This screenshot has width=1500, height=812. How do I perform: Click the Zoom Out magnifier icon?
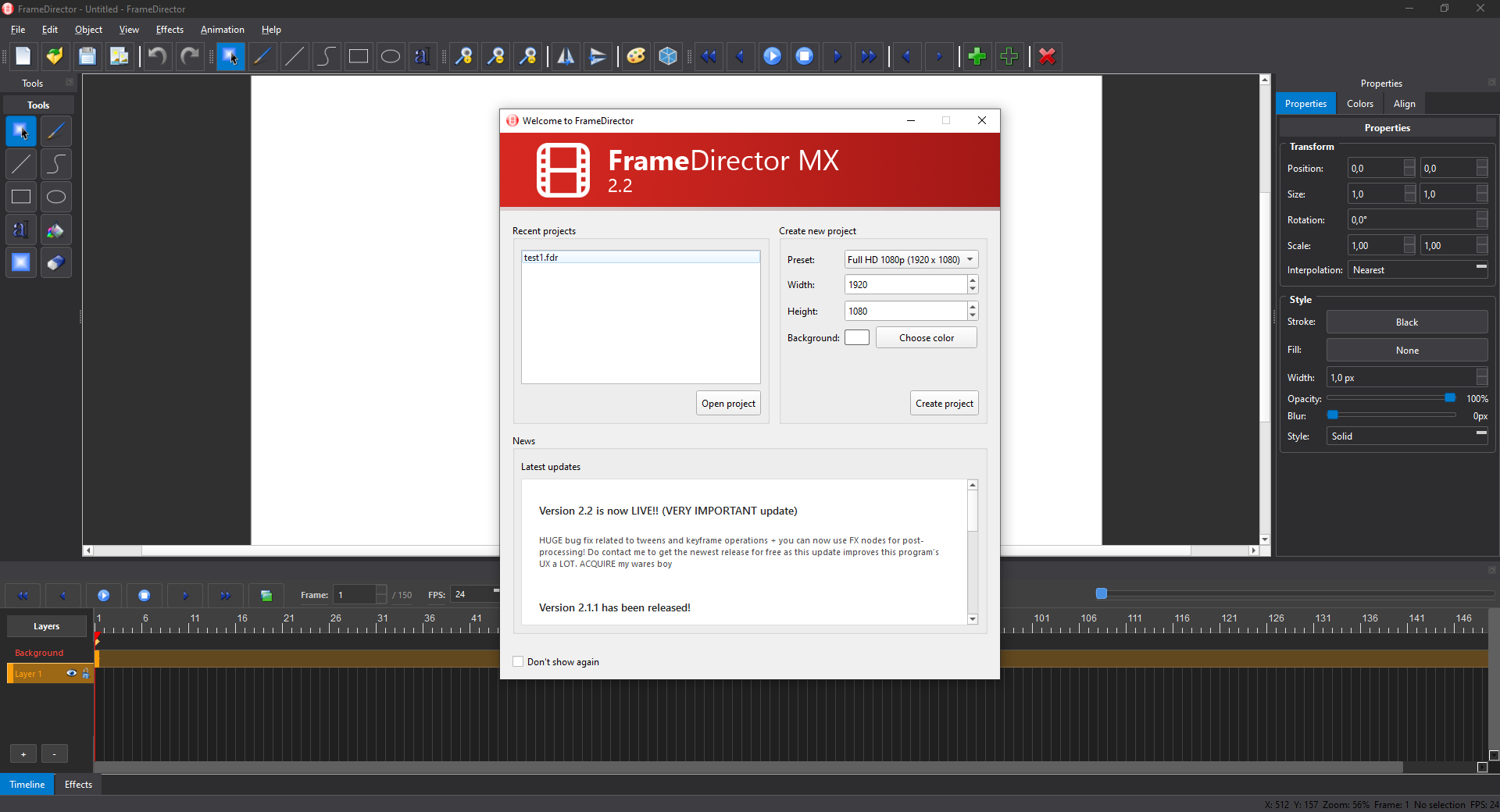[x=496, y=56]
